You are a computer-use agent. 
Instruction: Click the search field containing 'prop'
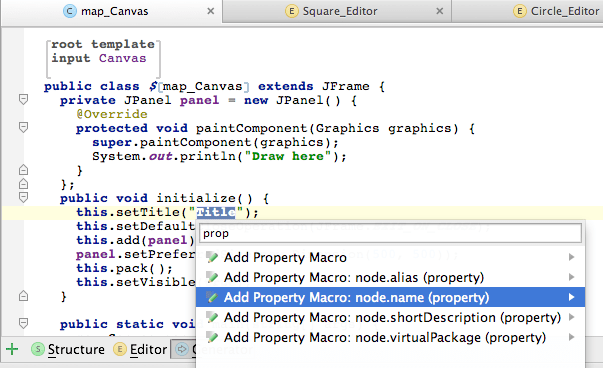pos(390,233)
